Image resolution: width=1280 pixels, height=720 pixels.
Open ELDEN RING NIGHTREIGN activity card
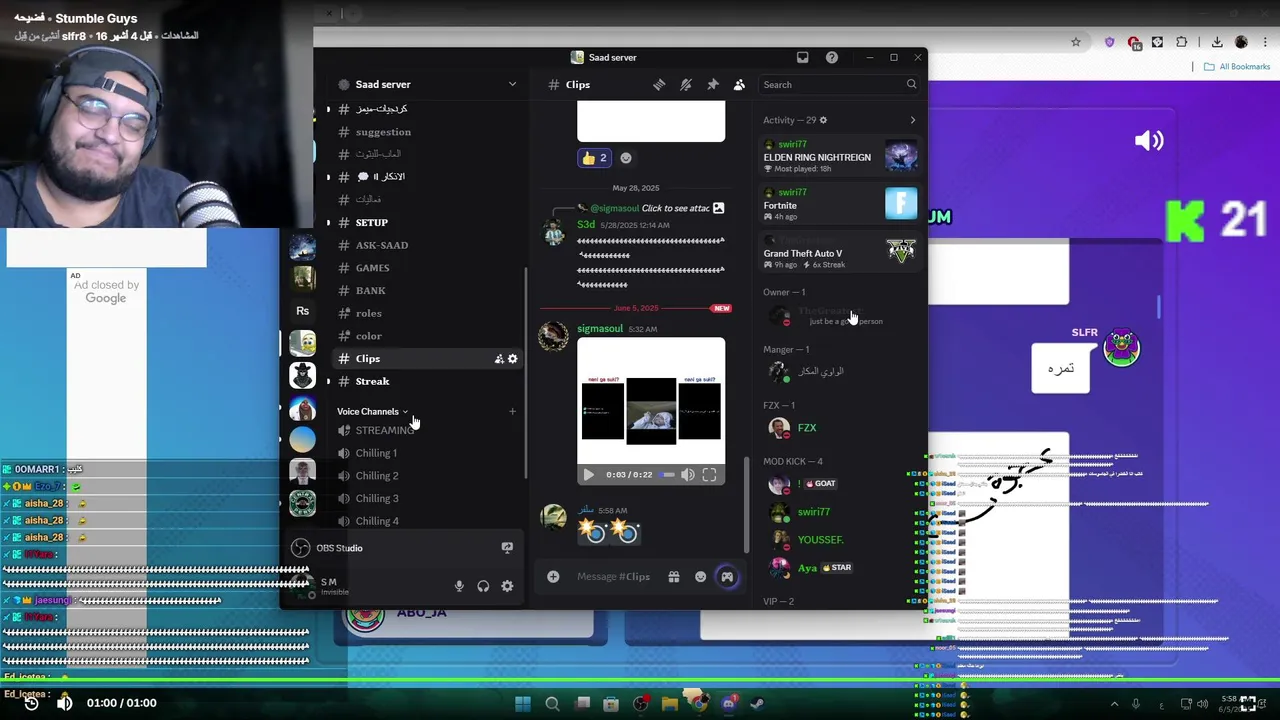(840, 157)
